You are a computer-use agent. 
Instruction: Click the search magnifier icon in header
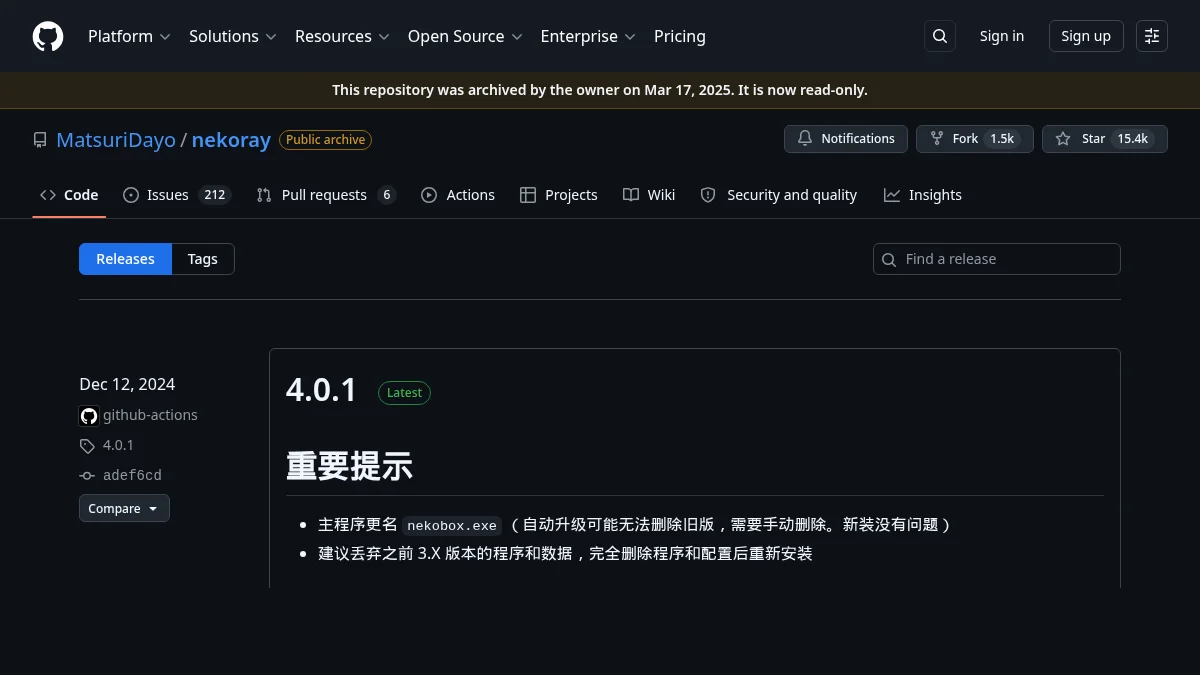[940, 36]
